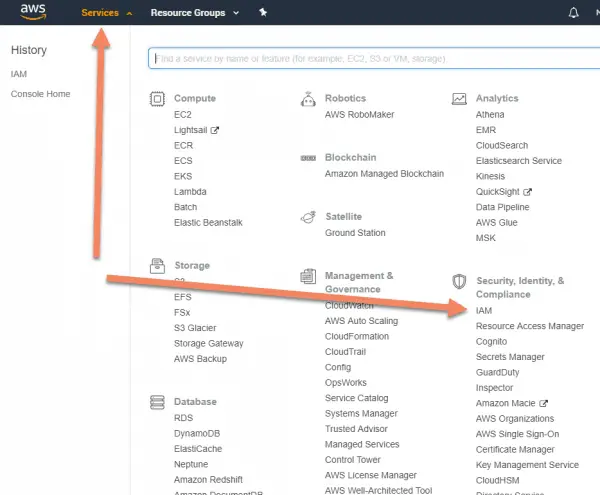Open CloudFormation

pyautogui.click(x=357, y=336)
